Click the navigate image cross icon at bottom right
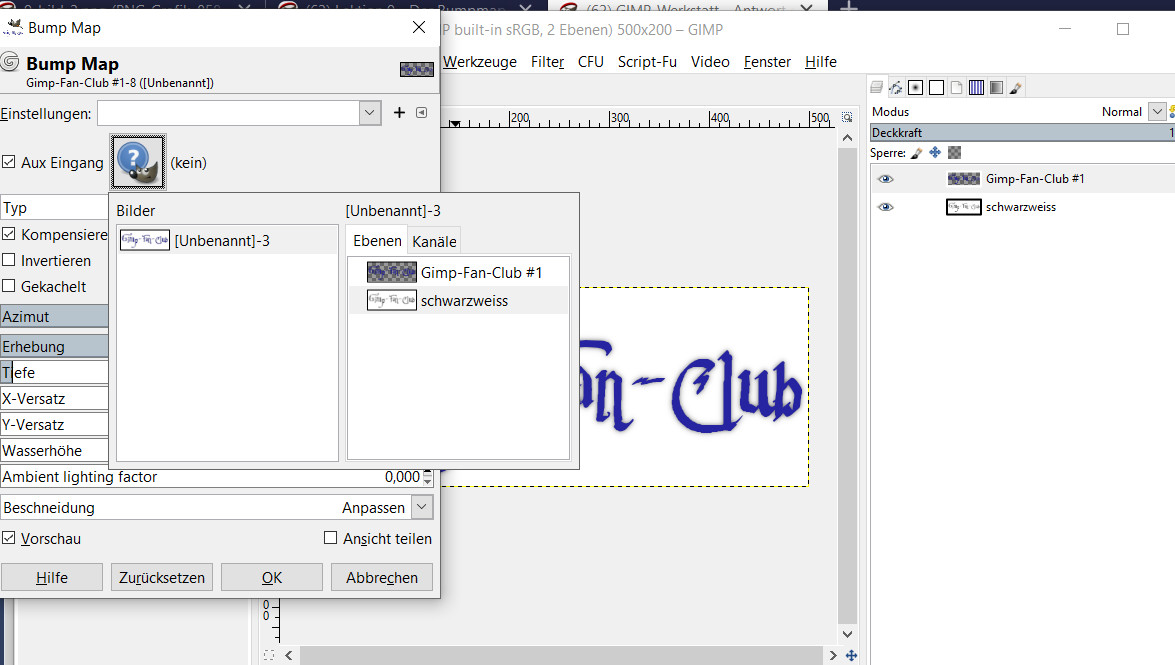The height and width of the screenshot is (665, 1175). [x=851, y=655]
